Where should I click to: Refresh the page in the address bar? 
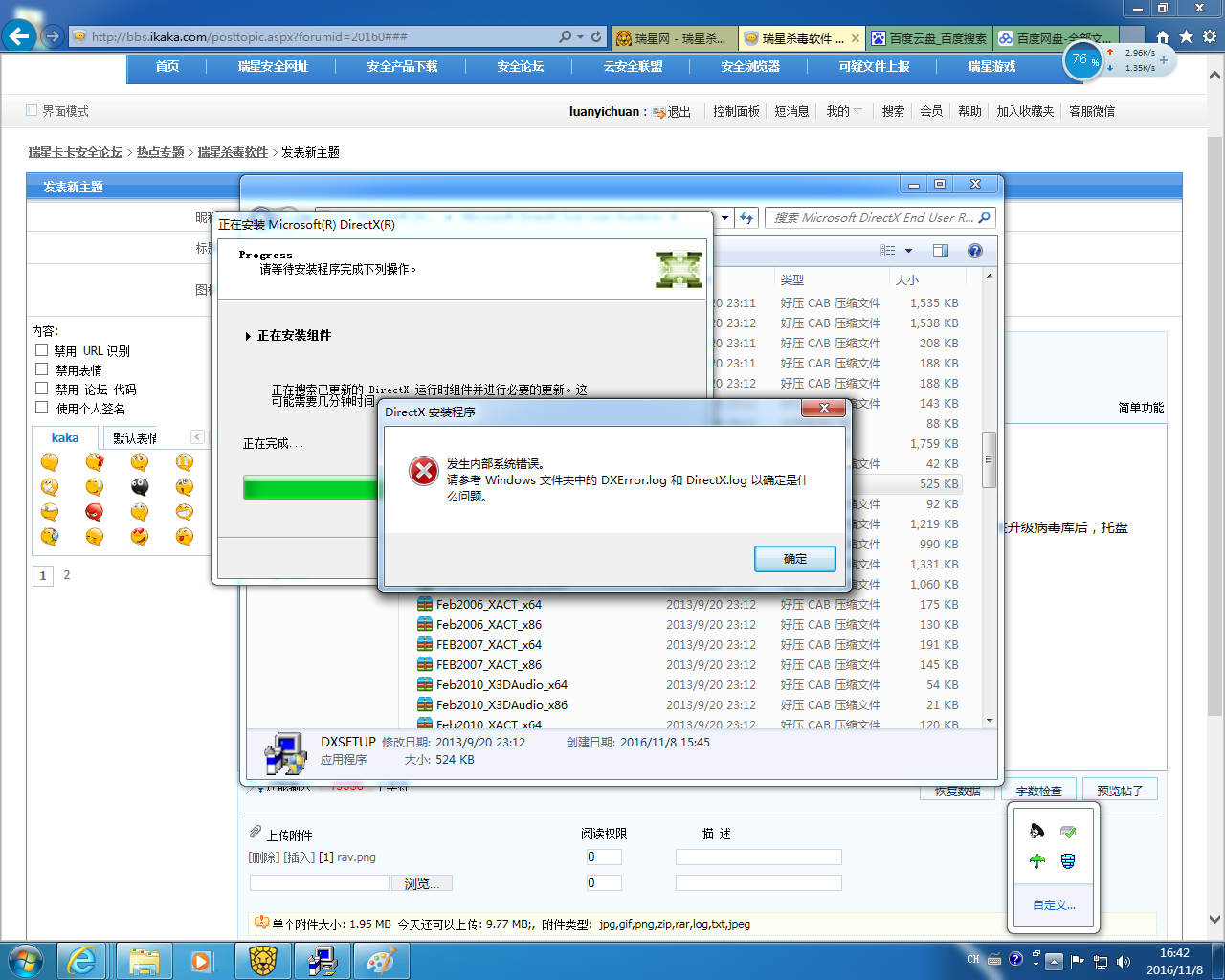click(596, 36)
